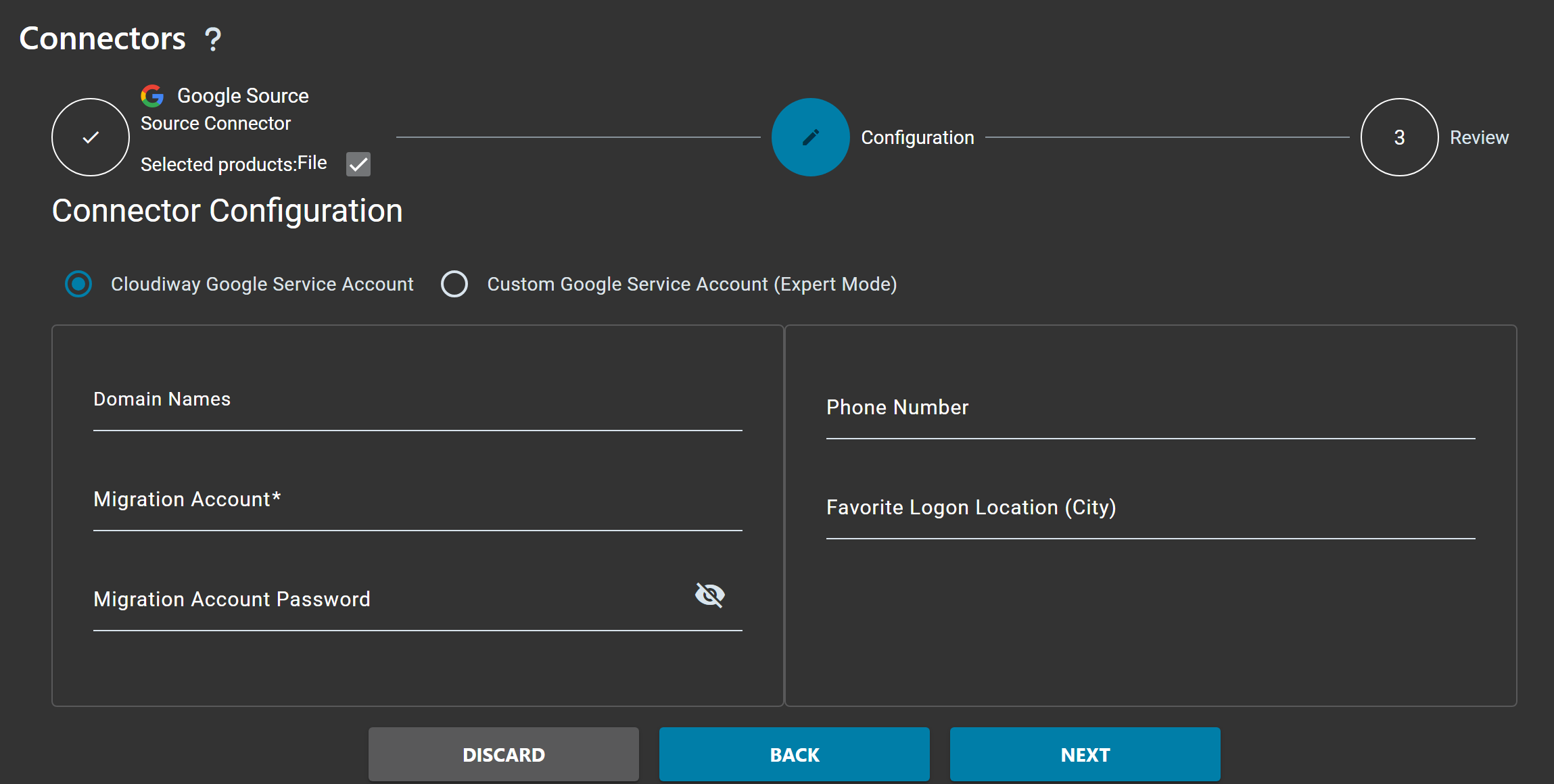Click the Configuration pencil step icon
The image size is (1554, 784).
tap(810, 137)
